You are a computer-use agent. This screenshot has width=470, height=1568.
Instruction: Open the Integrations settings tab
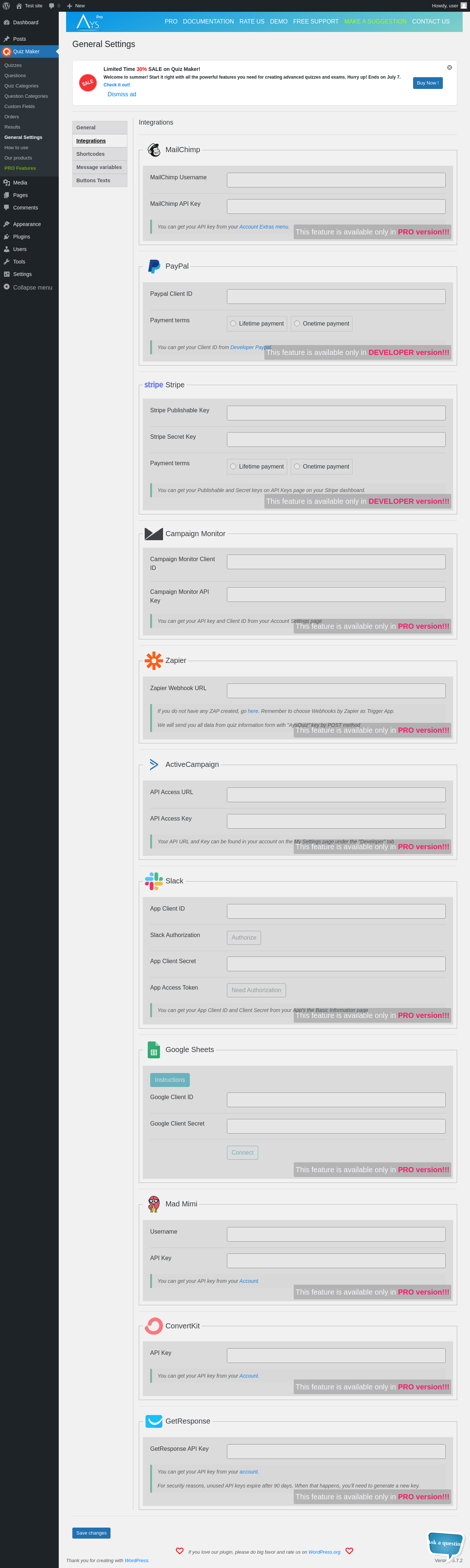click(x=100, y=141)
